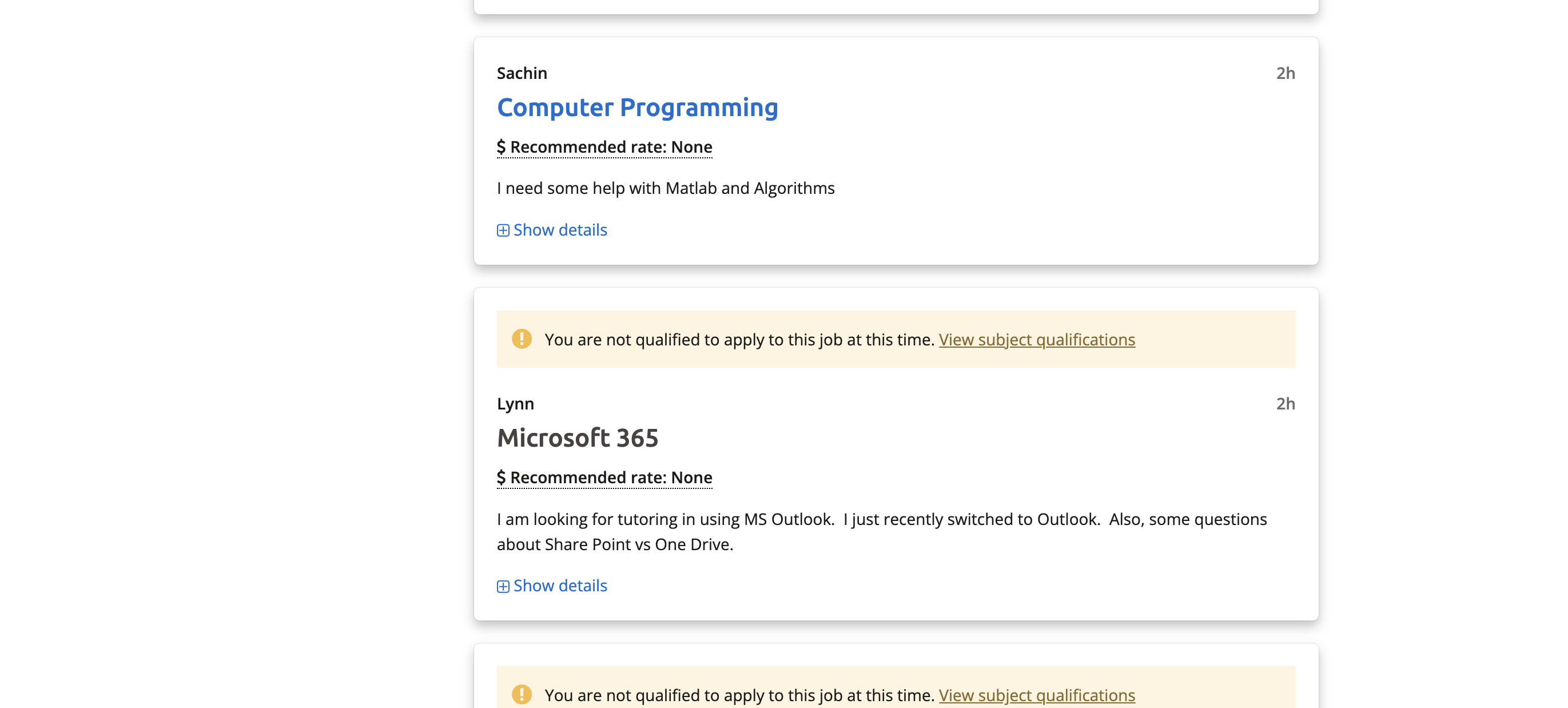Click the 2h timestamp on Sachin's job
The width and height of the screenshot is (1568, 708).
(x=1285, y=74)
